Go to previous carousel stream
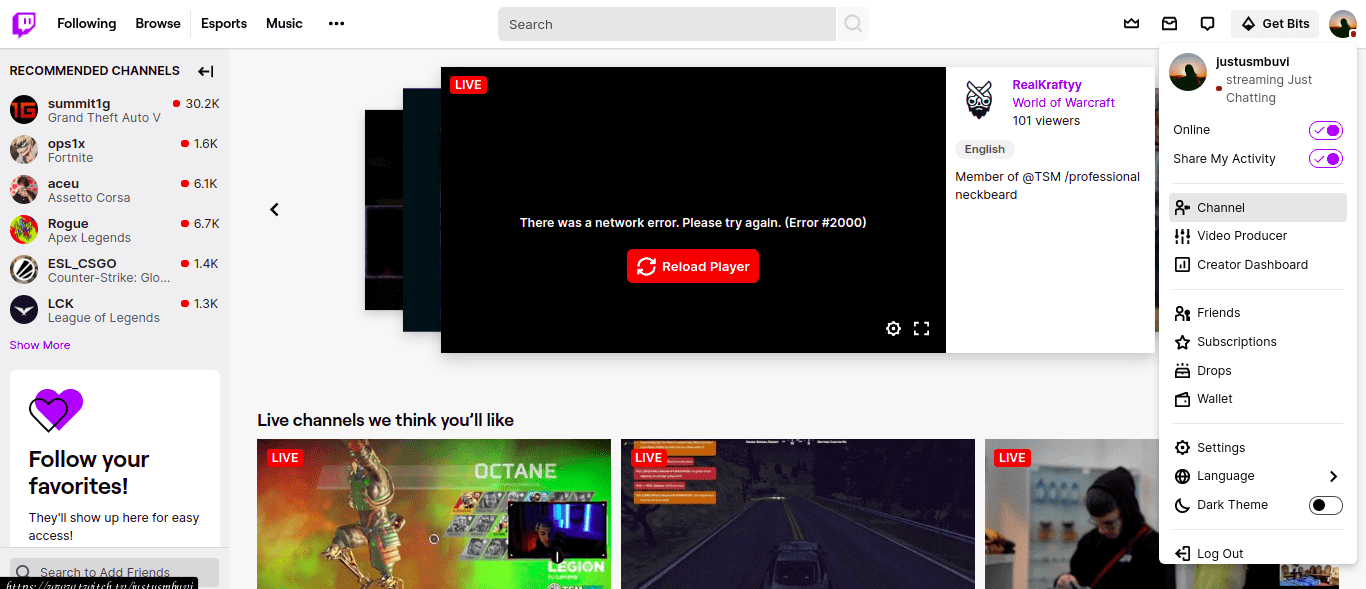 [274, 209]
